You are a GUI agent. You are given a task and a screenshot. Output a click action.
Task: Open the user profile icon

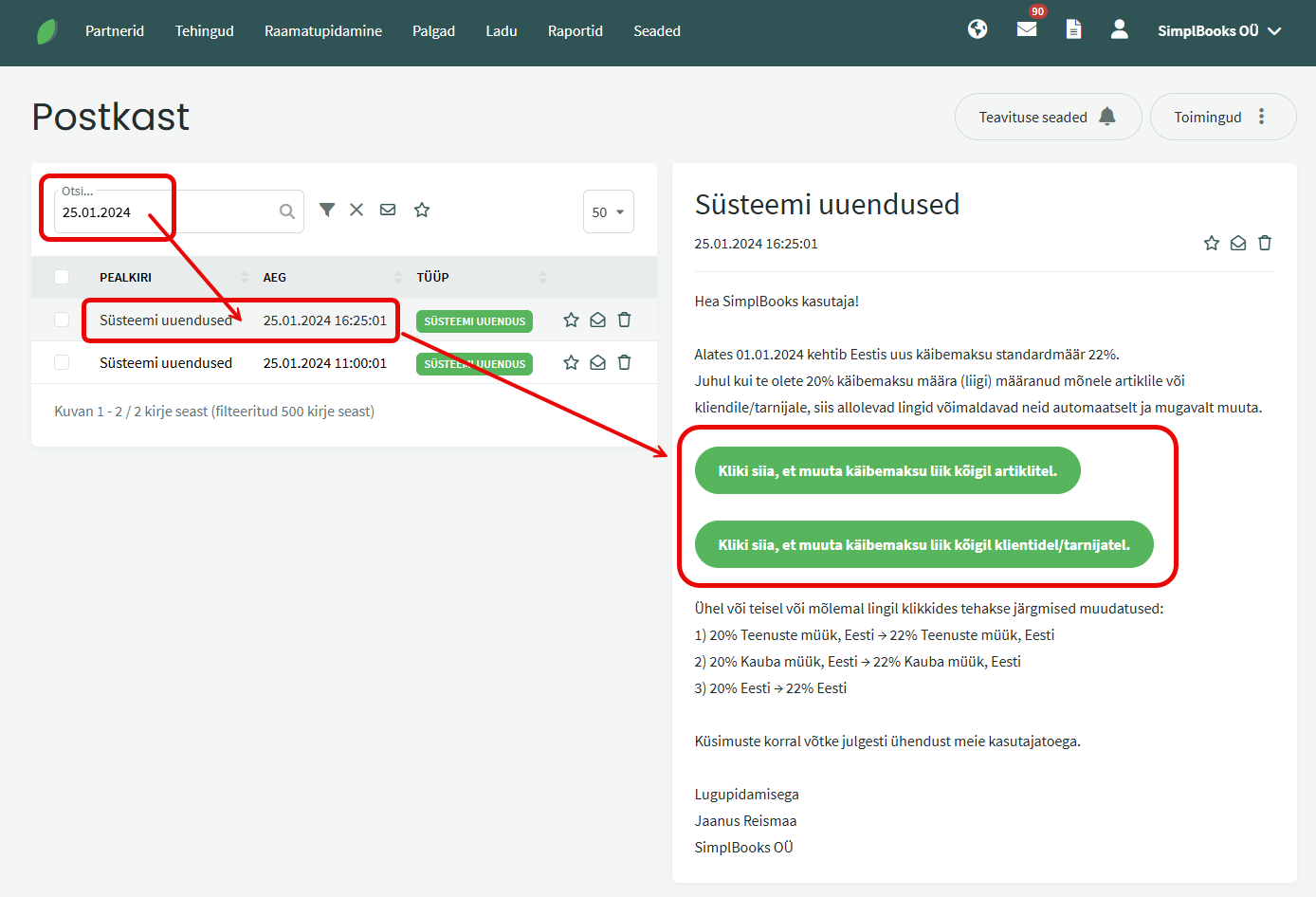[1120, 29]
